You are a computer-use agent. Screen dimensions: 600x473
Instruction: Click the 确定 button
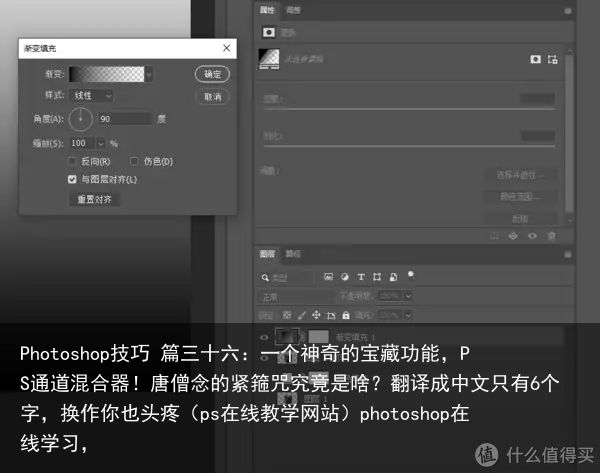click(x=212, y=74)
